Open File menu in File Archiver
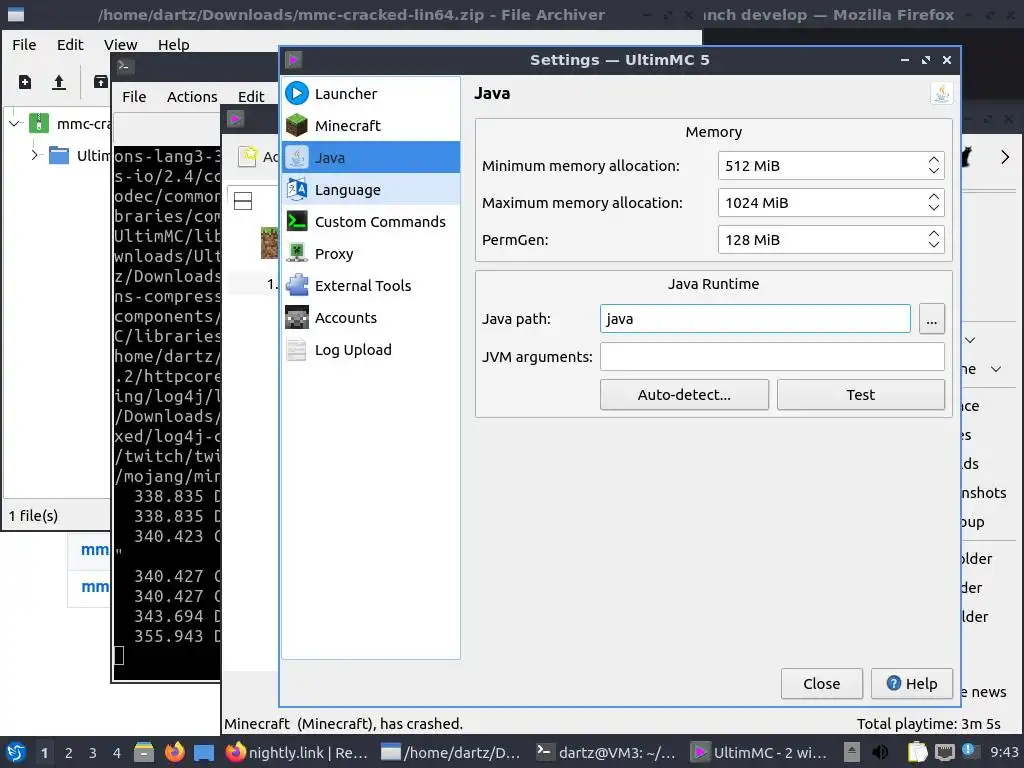The height and width of the screenshot is (768, 1024). tap(24, 44)
